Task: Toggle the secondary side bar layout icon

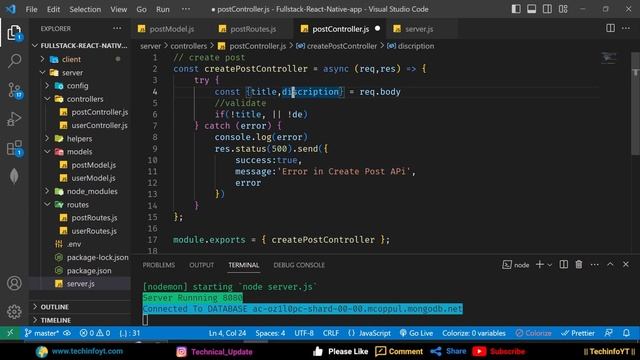Action: pyautogui.click(x=547, y=9)
